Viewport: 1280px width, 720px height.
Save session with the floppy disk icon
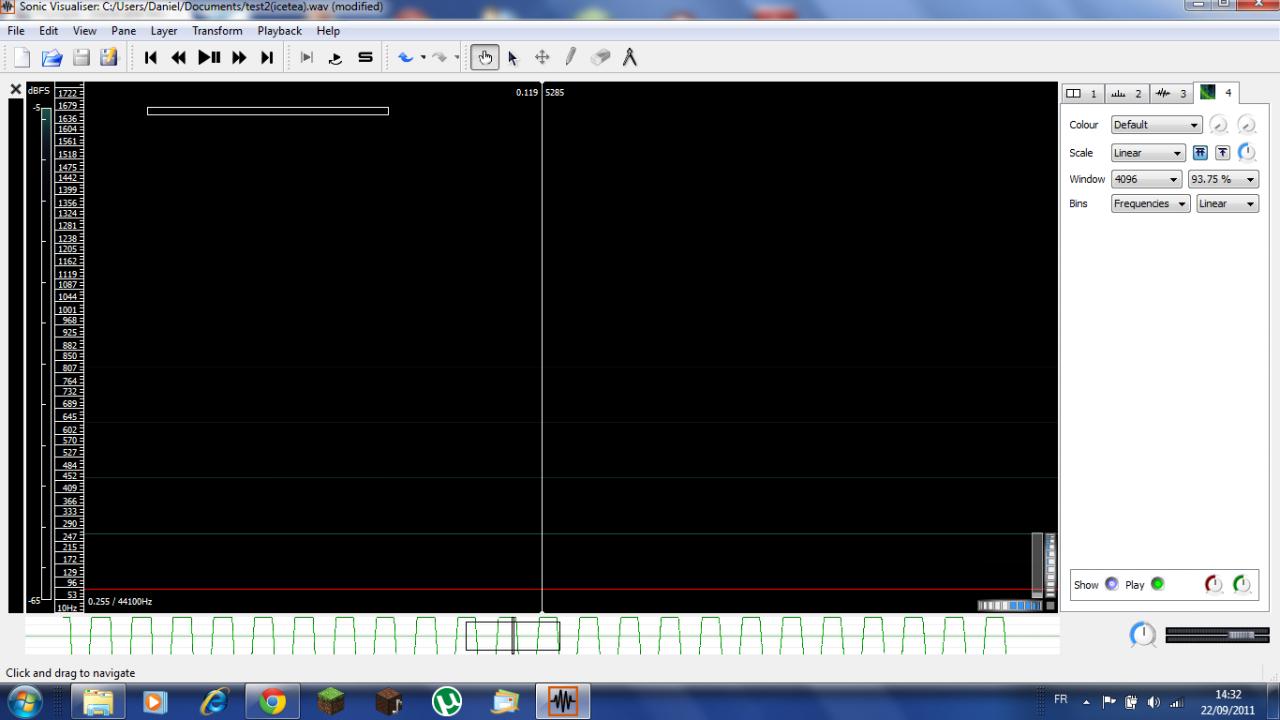point(81,58)
